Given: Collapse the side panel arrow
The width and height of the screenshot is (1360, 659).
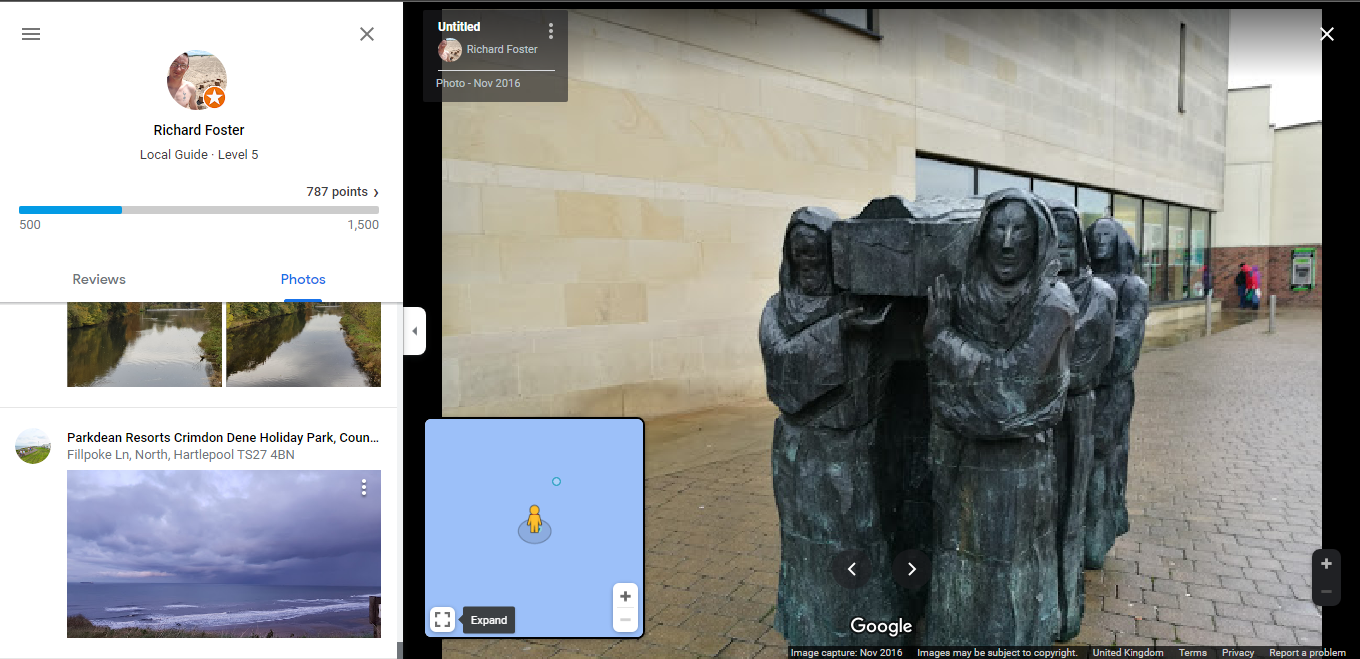Looking at the screenshot, I should [x=415, y=331].
